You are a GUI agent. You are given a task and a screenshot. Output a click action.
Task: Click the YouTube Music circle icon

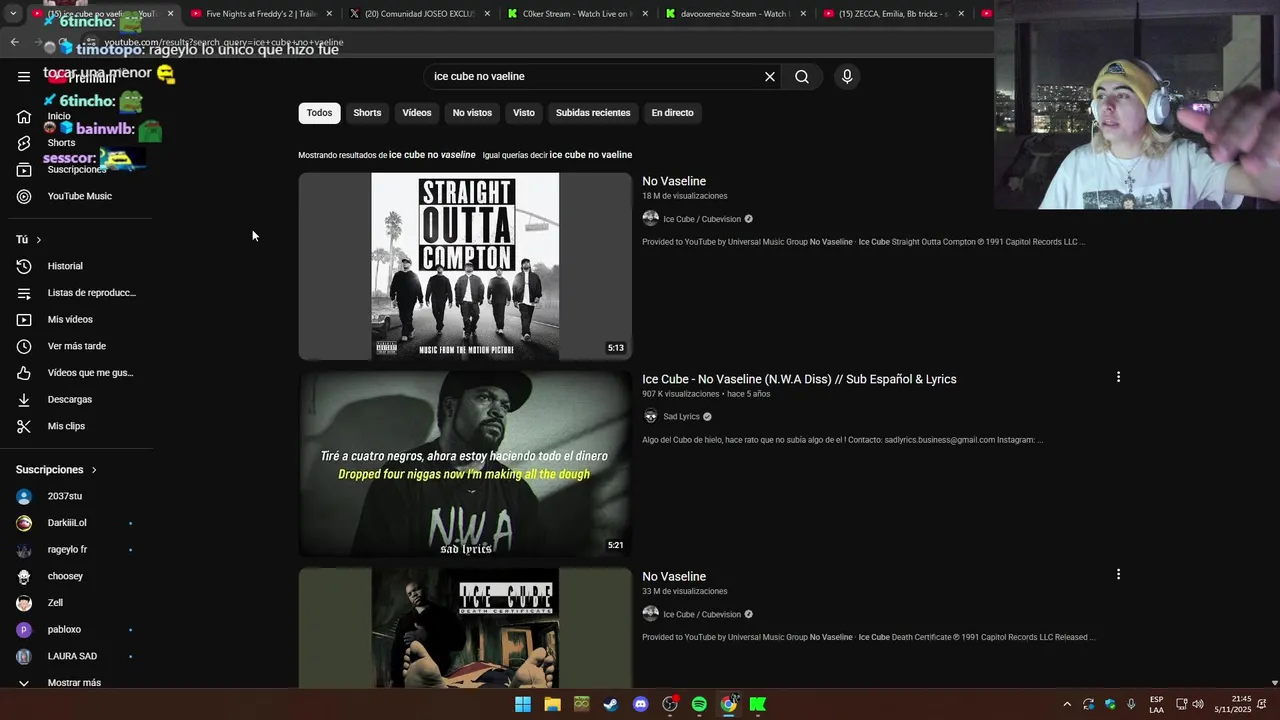(x=24, y=196)
